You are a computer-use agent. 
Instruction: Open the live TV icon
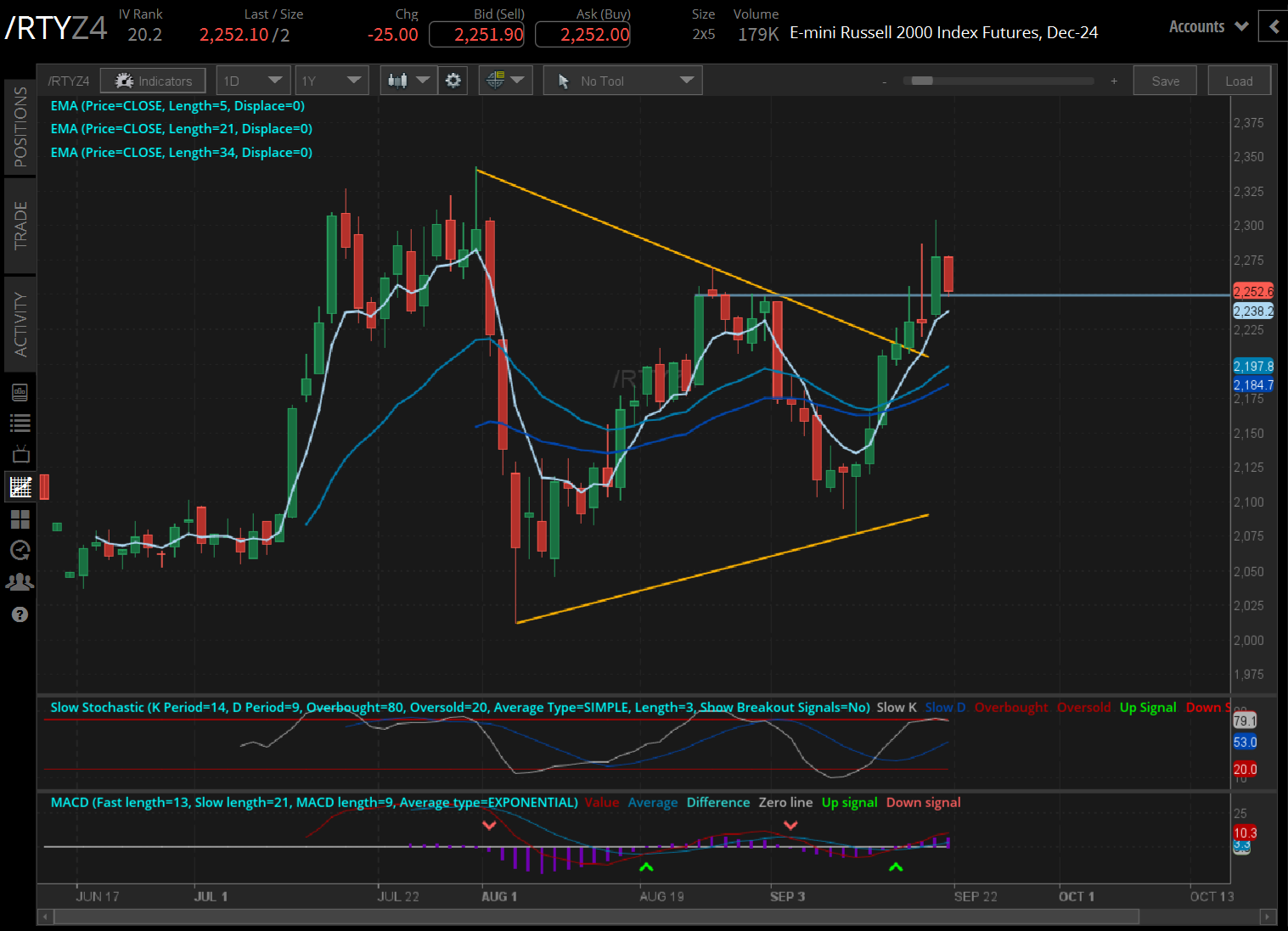click(20, 454)
